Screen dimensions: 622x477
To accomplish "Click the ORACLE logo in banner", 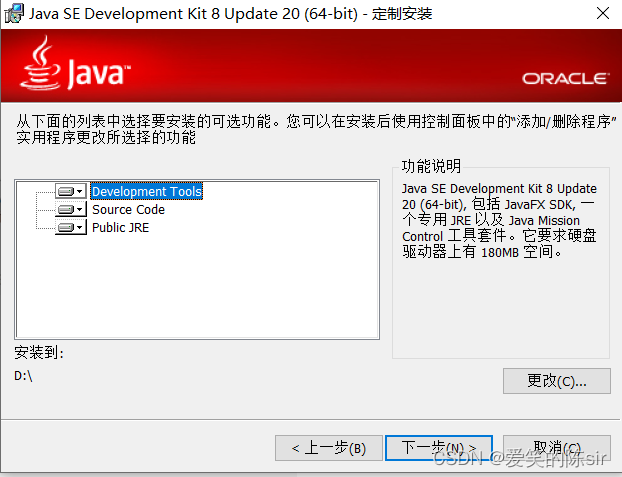I will click(x=565, y=79).
